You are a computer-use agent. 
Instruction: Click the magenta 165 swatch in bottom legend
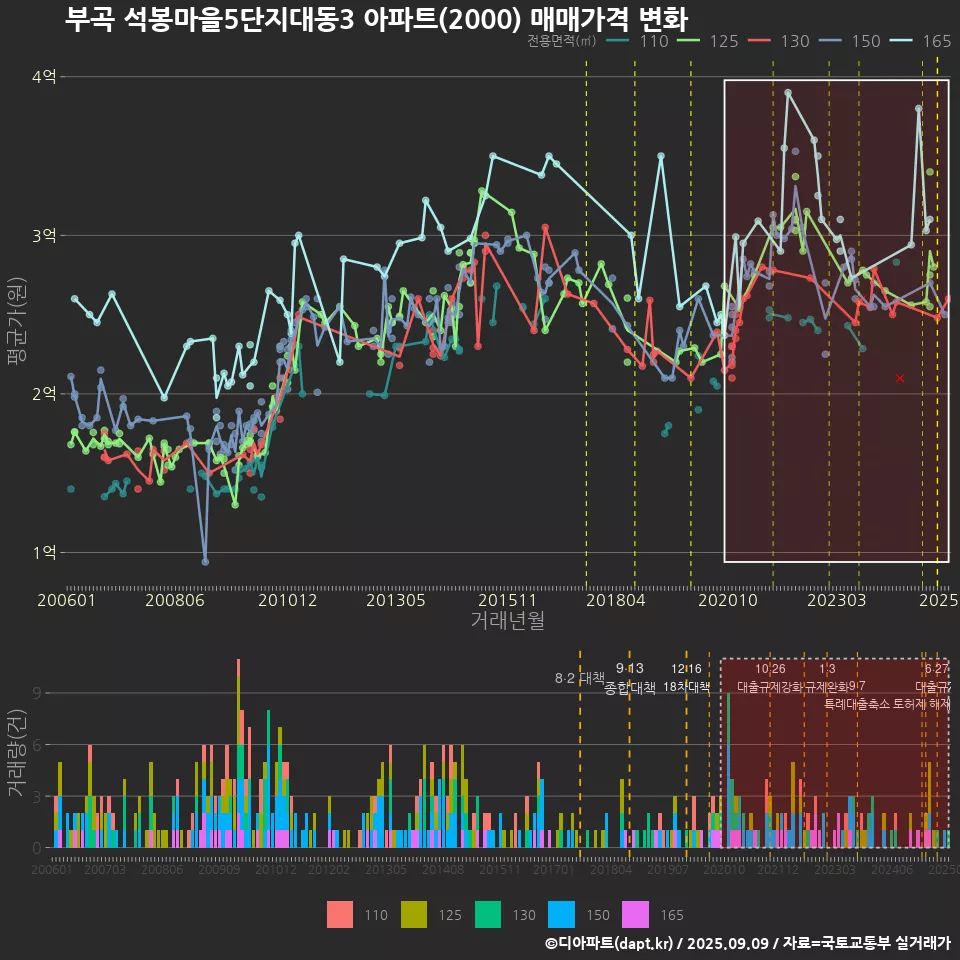(636, 915)
